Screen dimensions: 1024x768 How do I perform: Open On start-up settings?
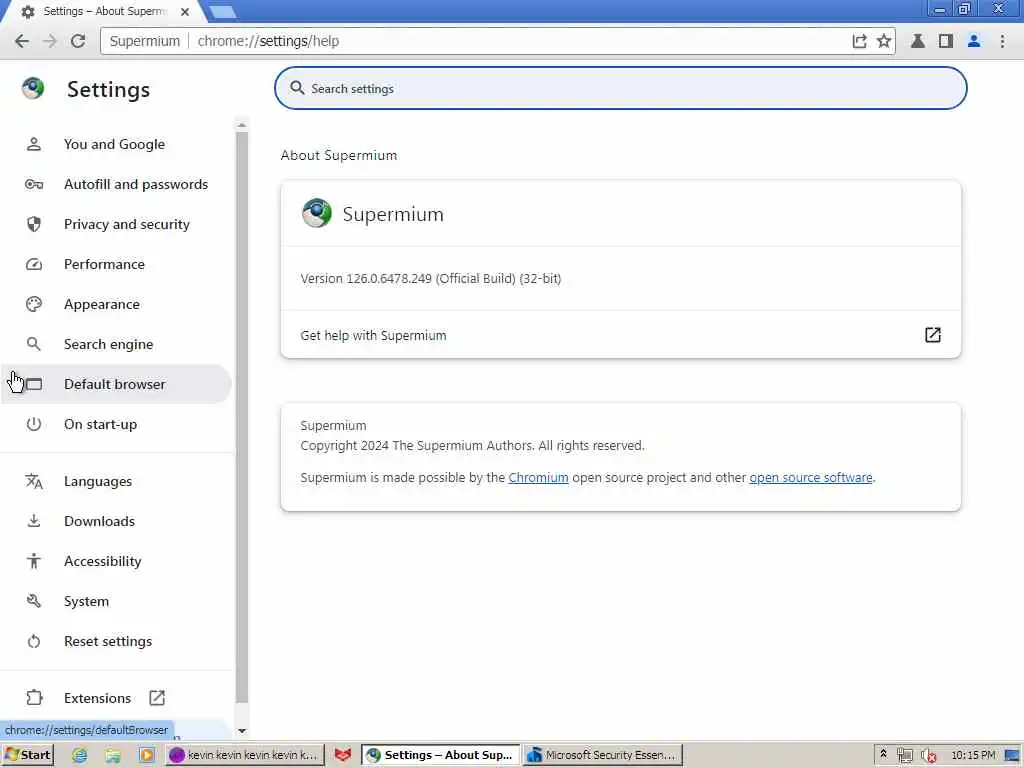point(115,424)
